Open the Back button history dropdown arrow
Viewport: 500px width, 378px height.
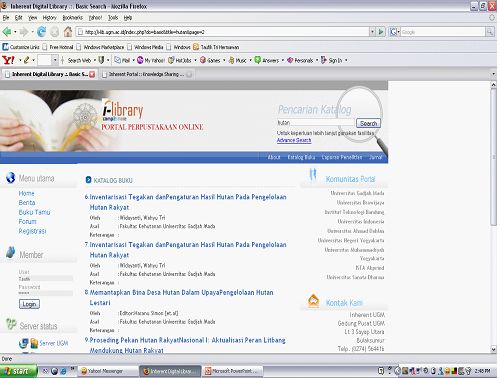[15, 32]
